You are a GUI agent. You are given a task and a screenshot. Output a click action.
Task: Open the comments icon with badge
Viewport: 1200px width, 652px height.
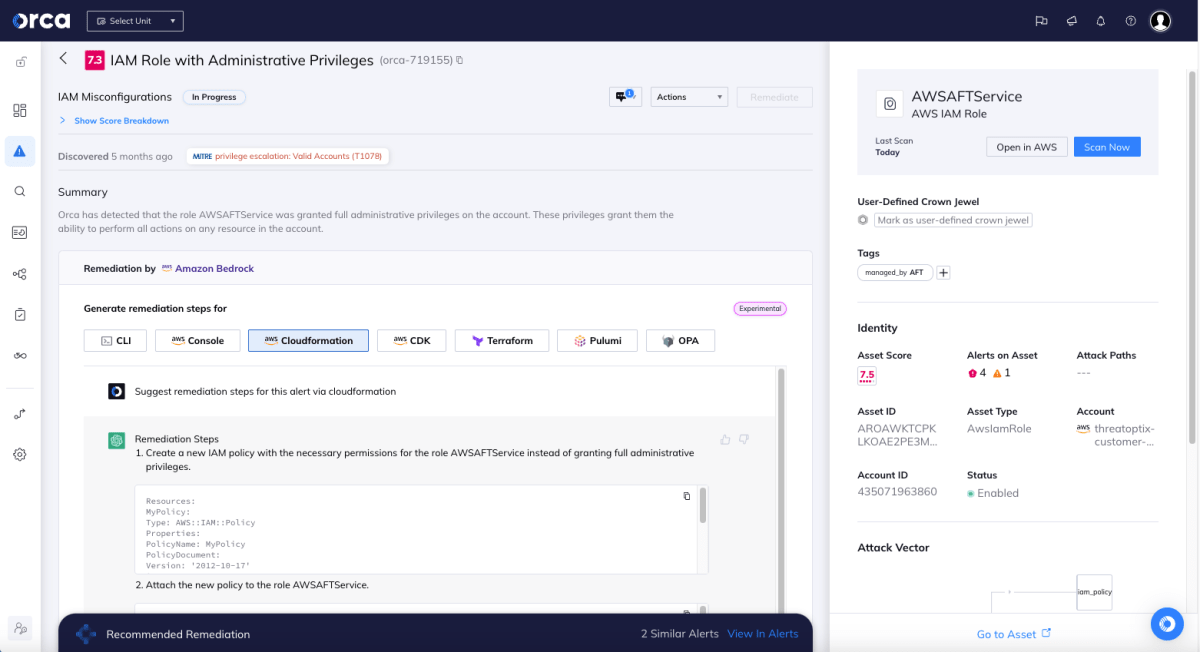click(625, 96)
